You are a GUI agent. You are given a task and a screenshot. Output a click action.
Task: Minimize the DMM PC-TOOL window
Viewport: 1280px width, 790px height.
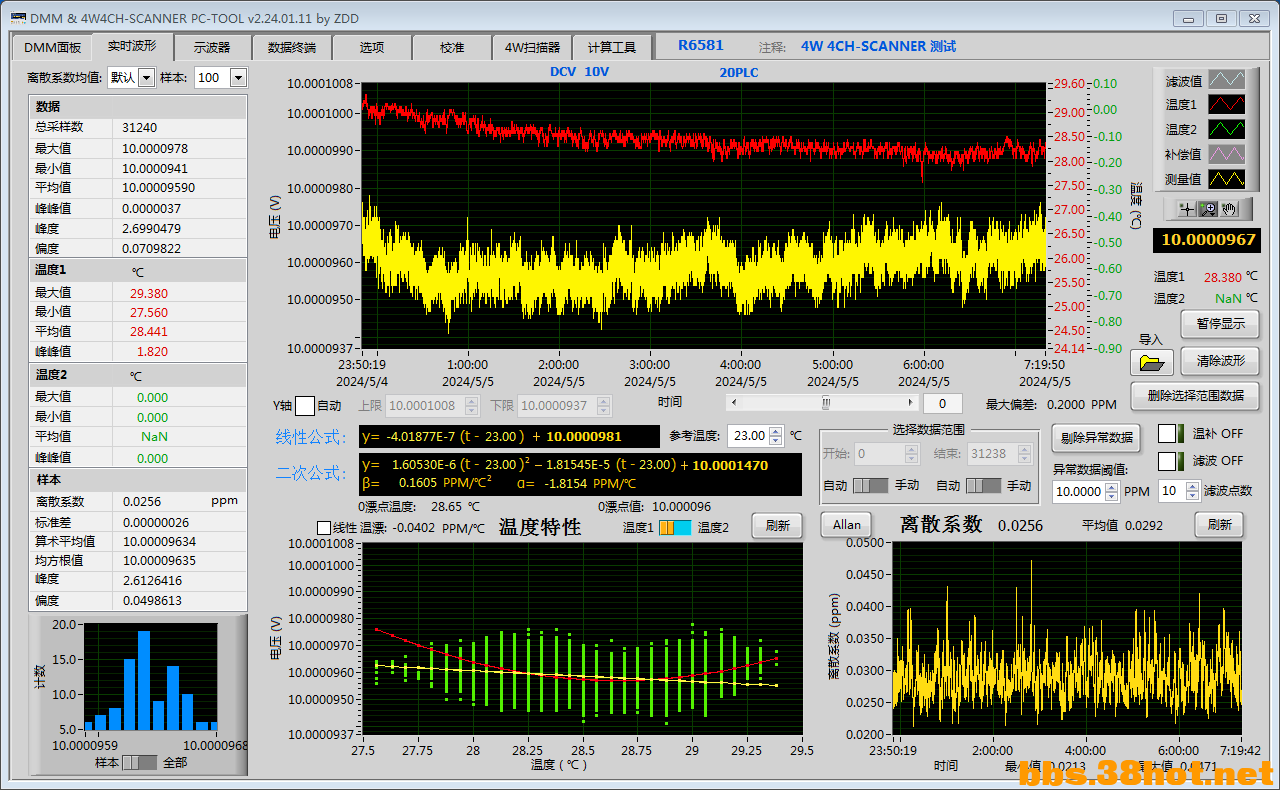[x=1188, y=18]
